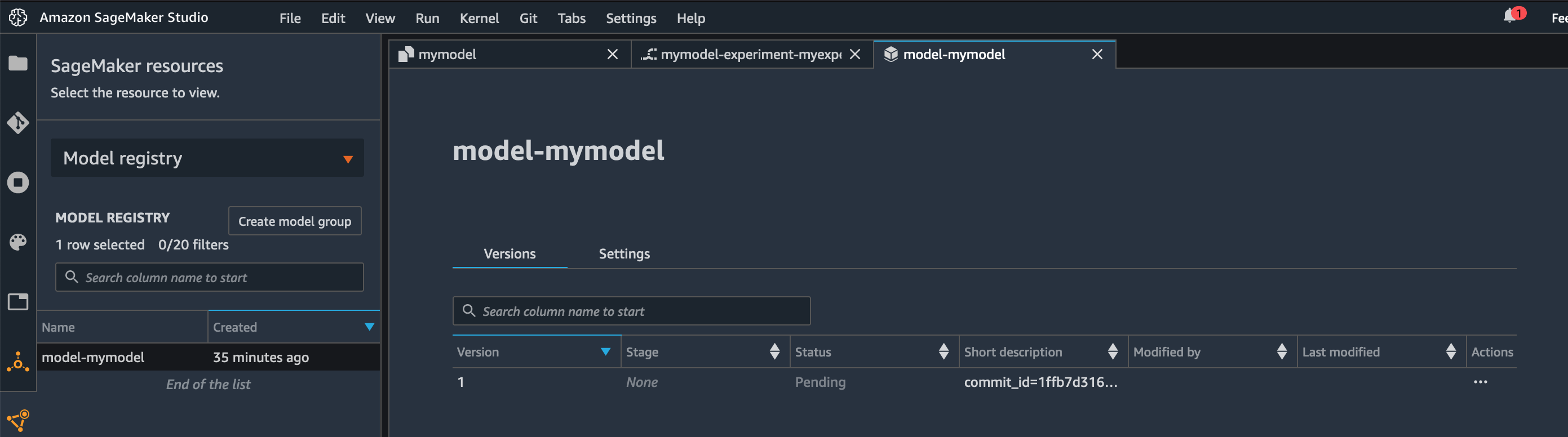
Task: Click the Pending status cell
Action: pyautogui.click(x=820, y=382)
